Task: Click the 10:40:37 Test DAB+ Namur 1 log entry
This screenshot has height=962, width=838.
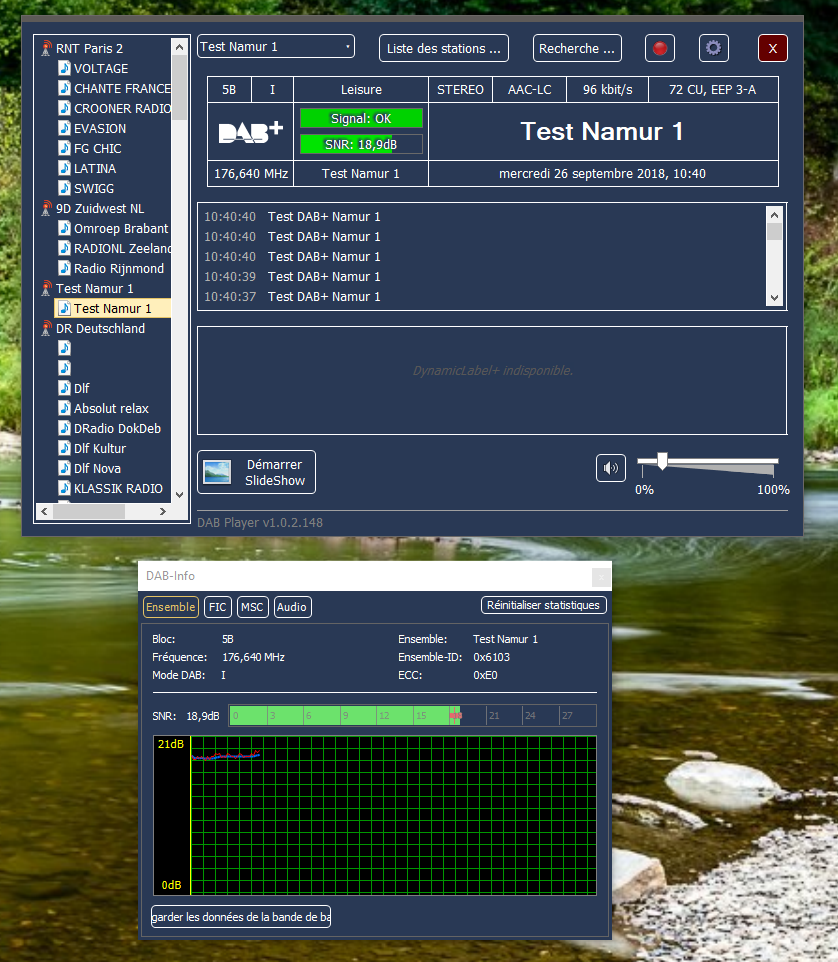Action: click(x=293, y=296)
